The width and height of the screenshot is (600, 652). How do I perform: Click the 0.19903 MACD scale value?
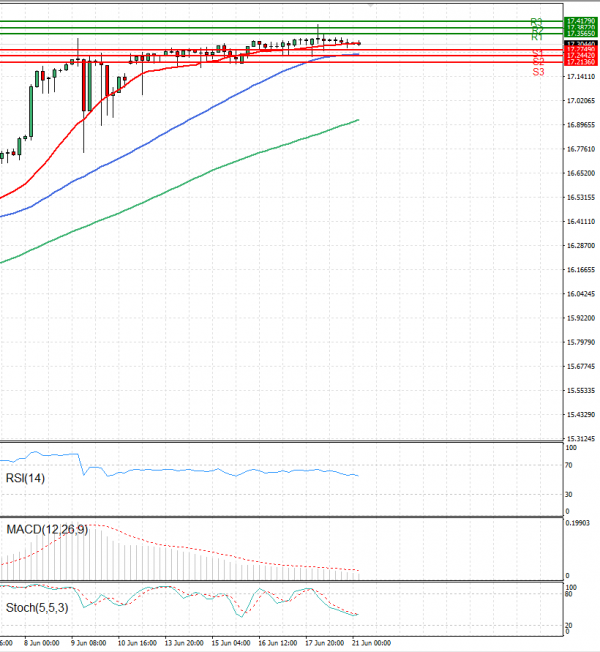coord(578,523)
